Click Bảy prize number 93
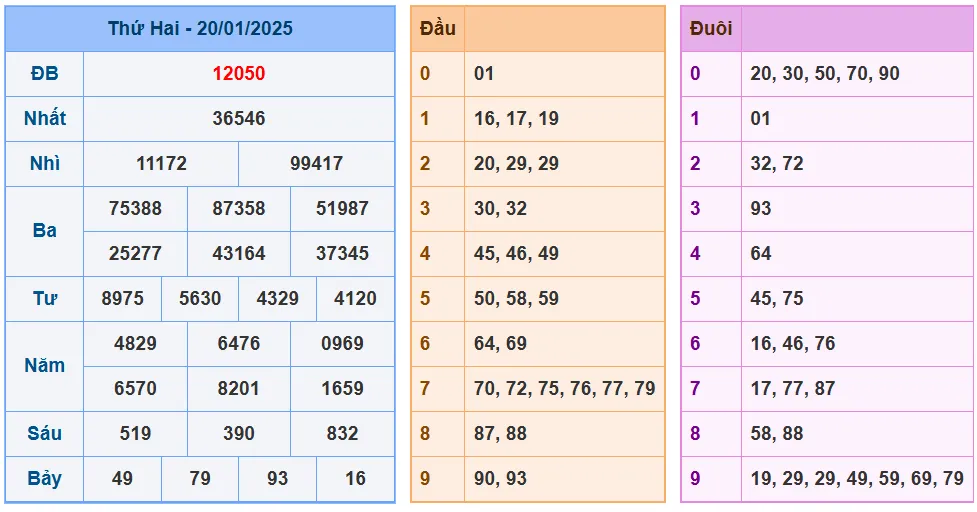Image resolution: width=977 pixels, height=512 pixels. (x=277, y=478)
